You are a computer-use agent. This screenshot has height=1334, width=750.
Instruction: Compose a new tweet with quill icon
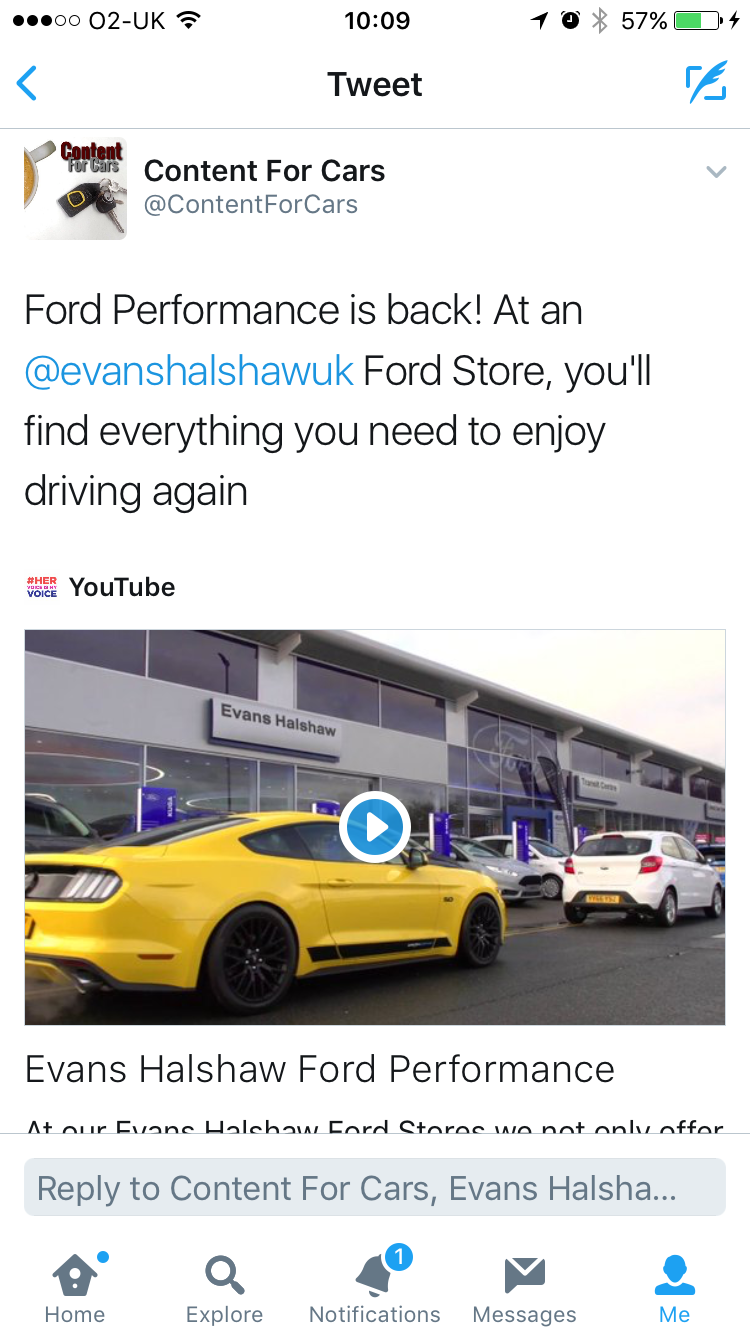pyautogui.click(x=705, y=84)
